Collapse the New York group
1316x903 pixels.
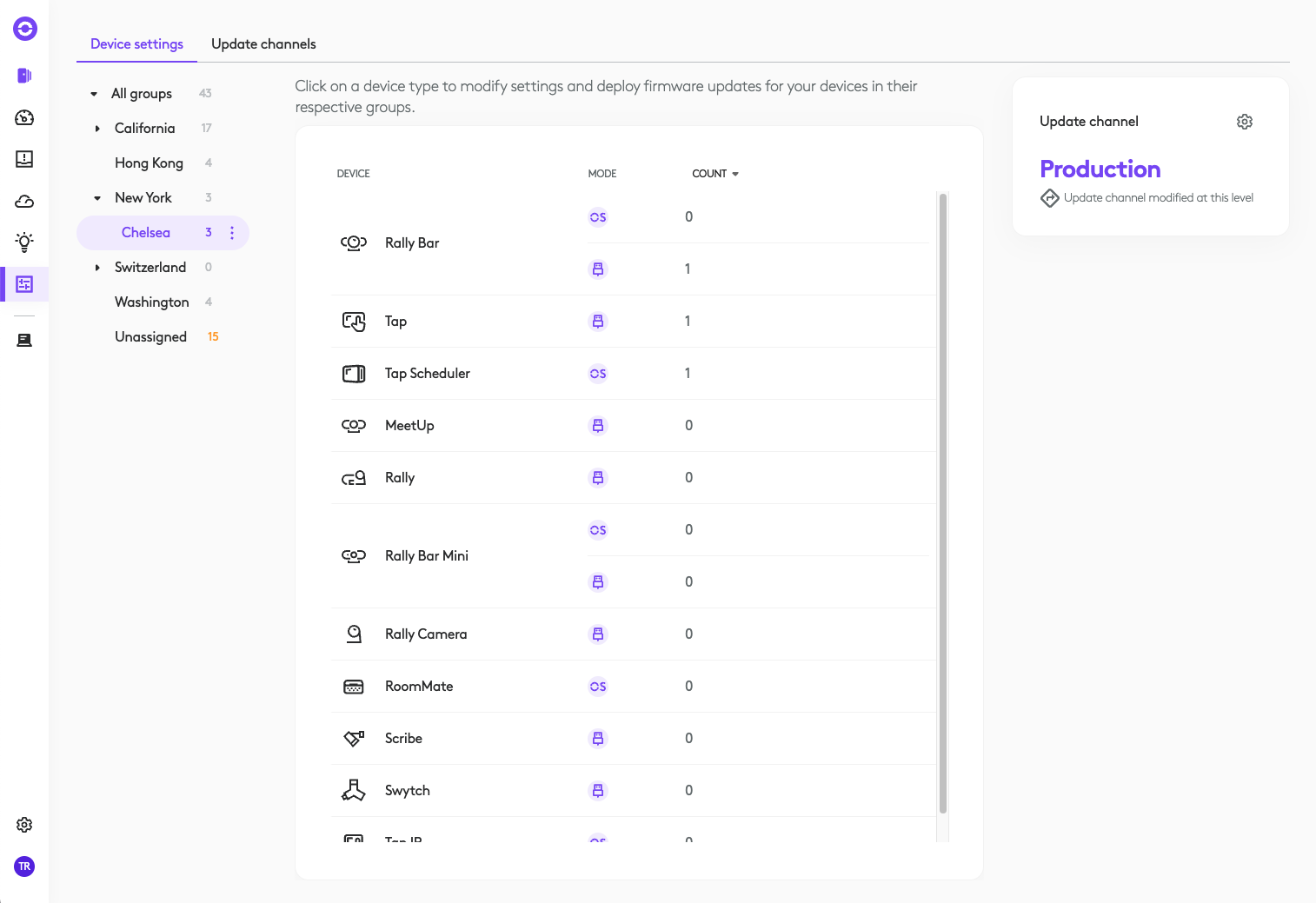(97, 198)
